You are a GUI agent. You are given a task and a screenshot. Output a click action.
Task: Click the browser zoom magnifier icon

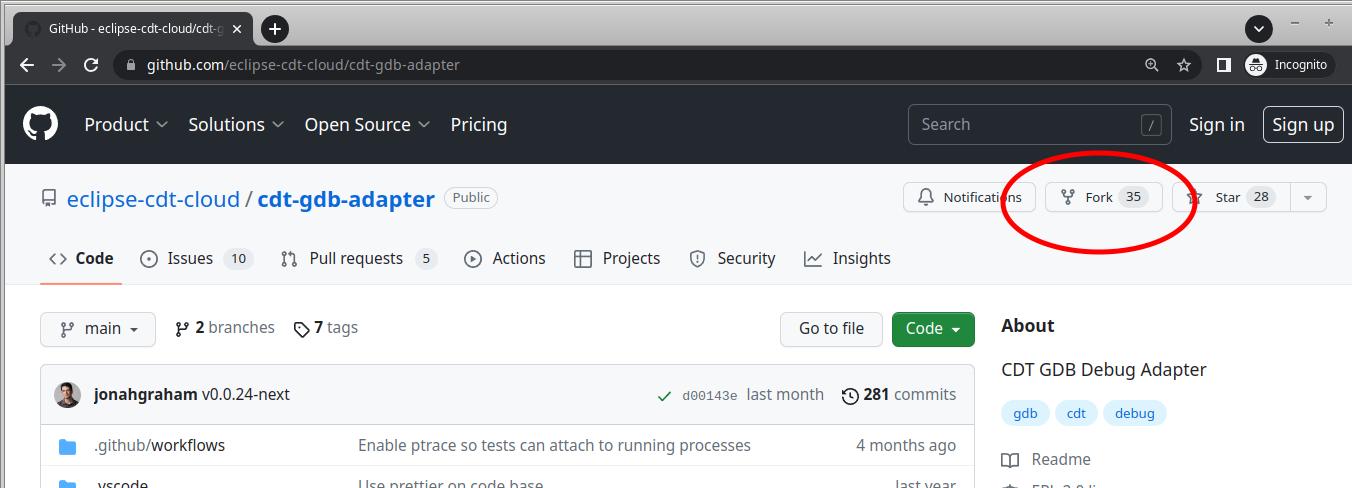pos(1152,65)
